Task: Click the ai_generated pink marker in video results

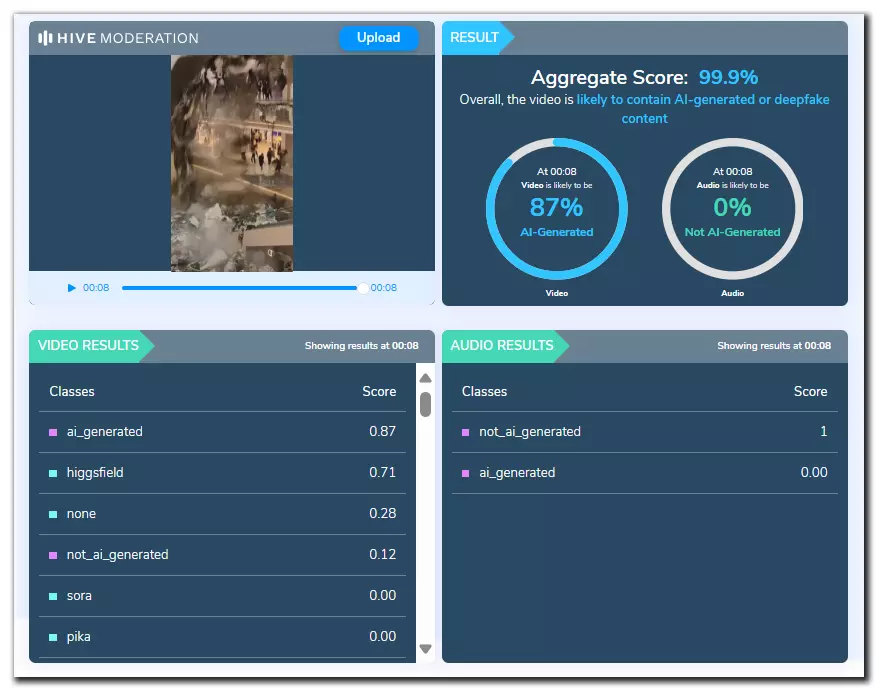Action: (53, 432)
